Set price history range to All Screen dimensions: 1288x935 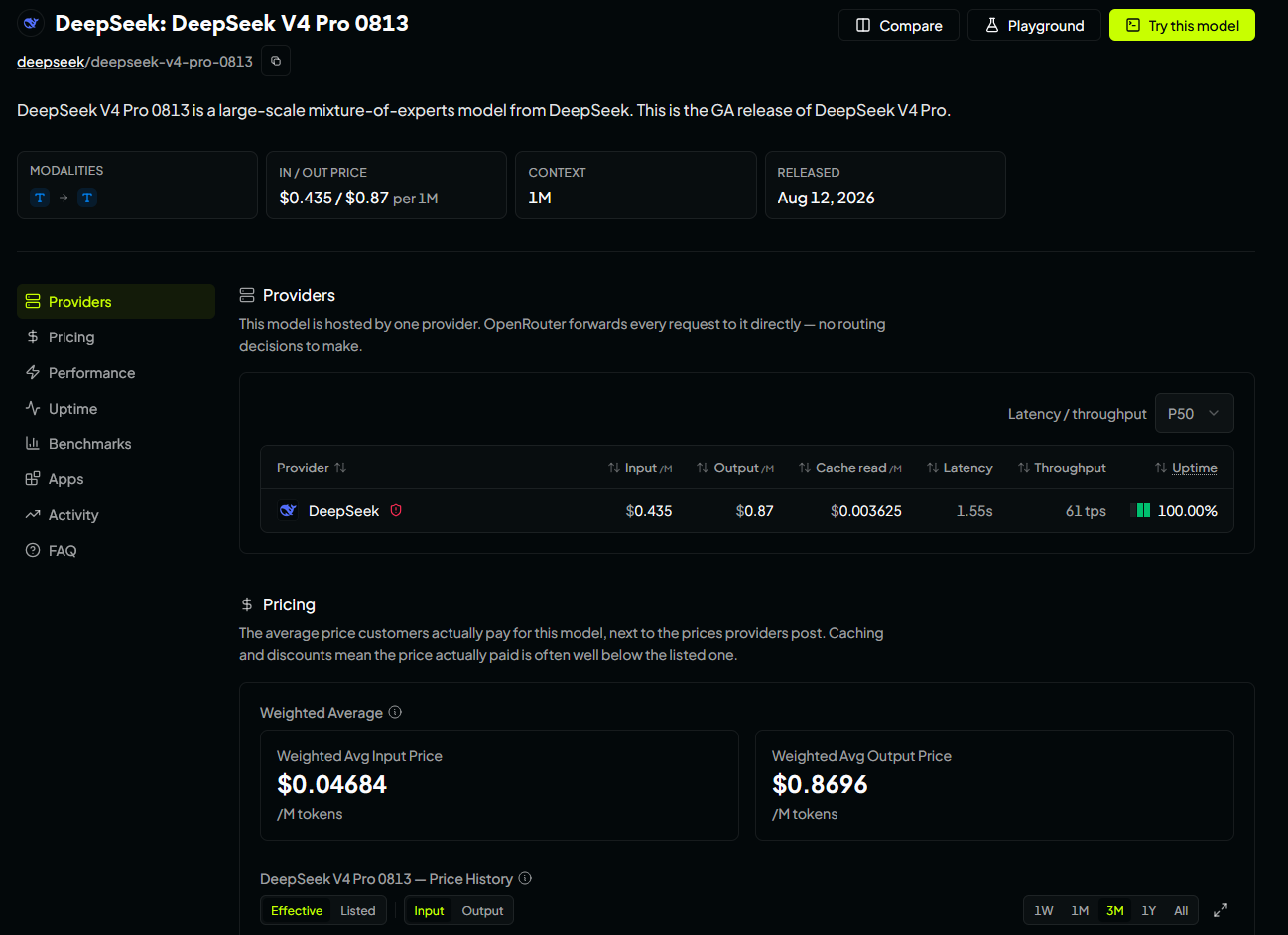click(x=1181, y=910)
